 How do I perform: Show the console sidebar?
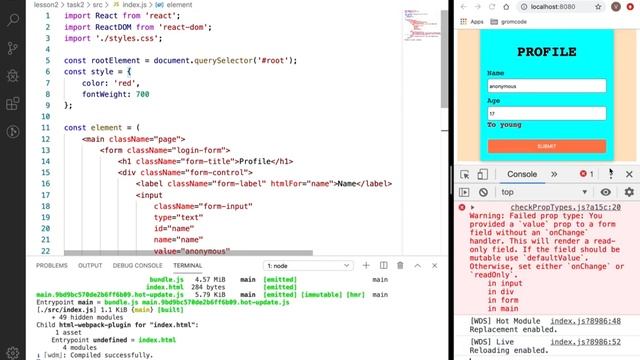464,192
